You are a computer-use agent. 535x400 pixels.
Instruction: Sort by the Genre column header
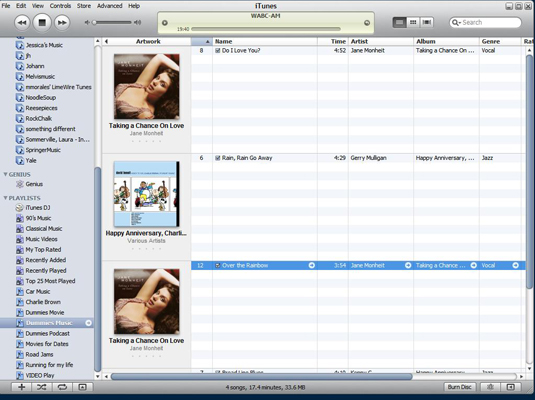(500, 41)
